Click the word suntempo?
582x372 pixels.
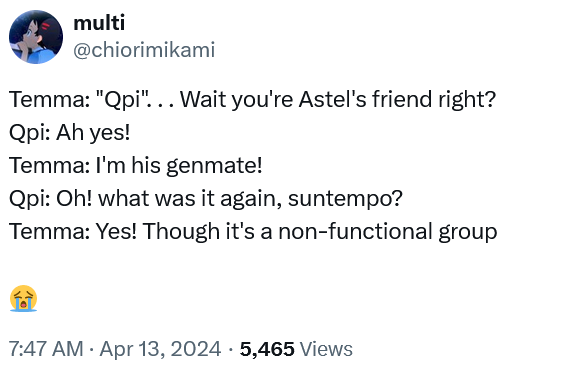pos(346,199)
